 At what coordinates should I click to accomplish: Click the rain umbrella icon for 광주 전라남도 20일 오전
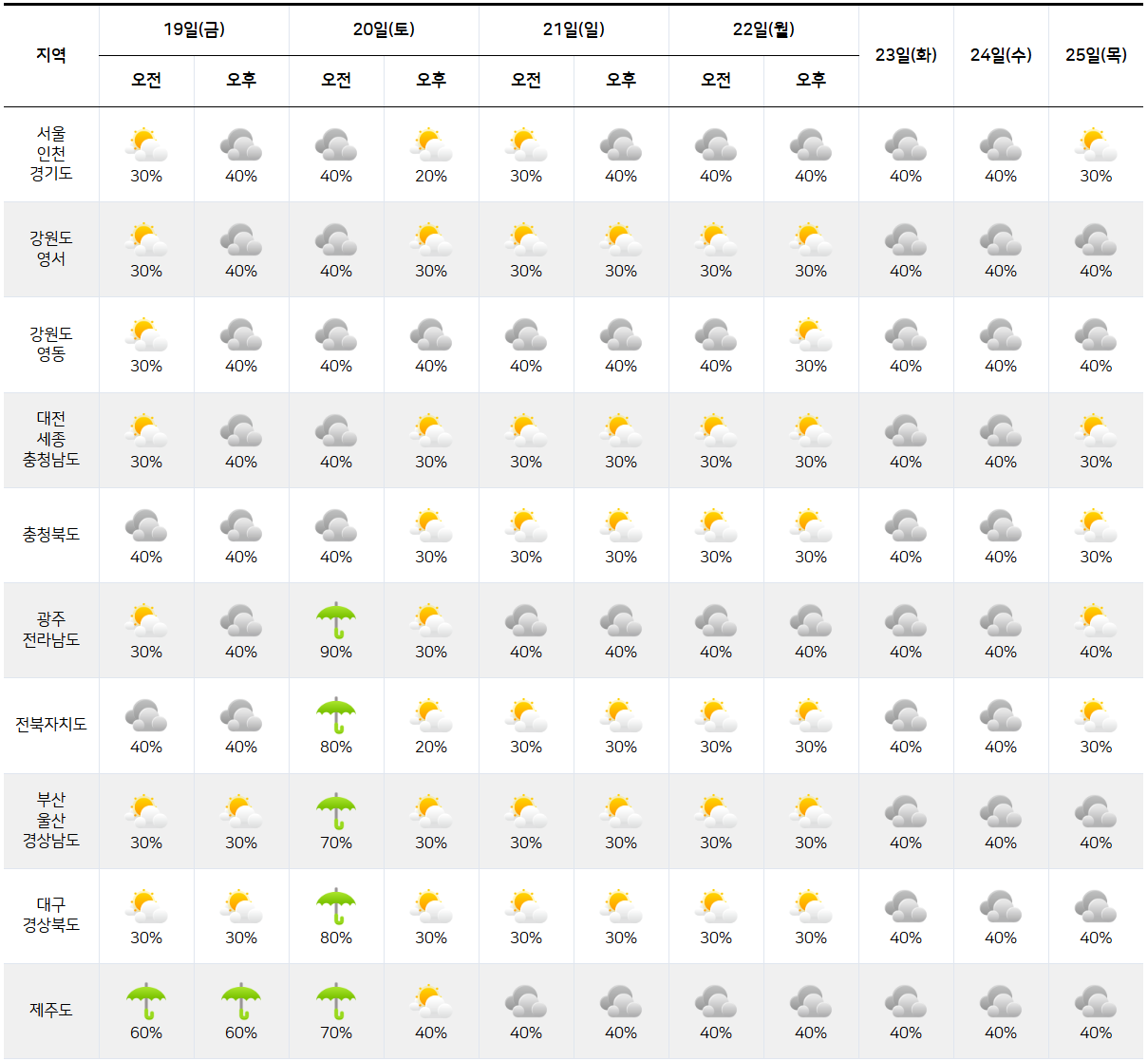point(336,621)
